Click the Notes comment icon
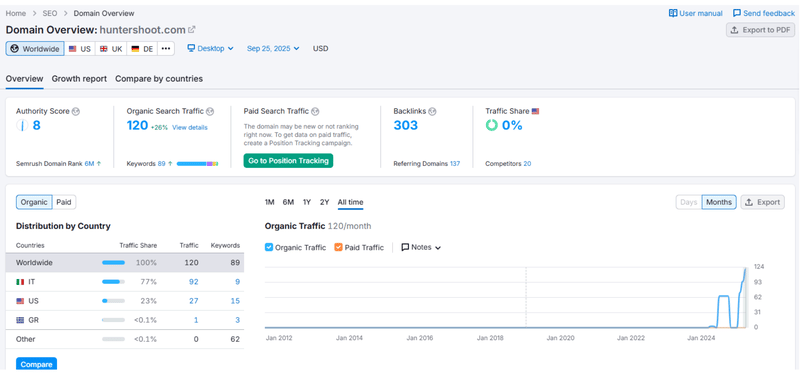 pyautogui.click(x=405, y=247)
